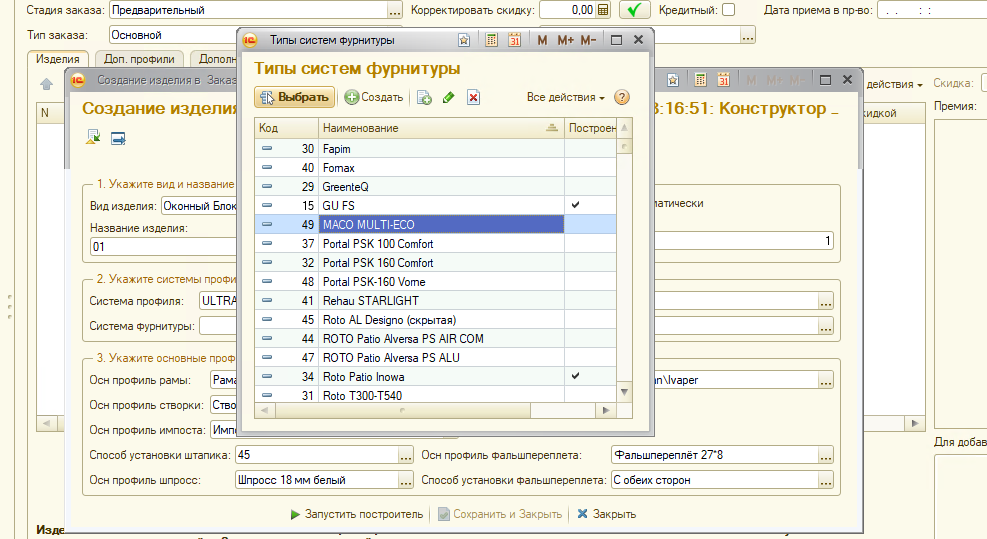987x539 pixels.
Task: Click Сохранить и Закрыть
Action: pos(500,514)
